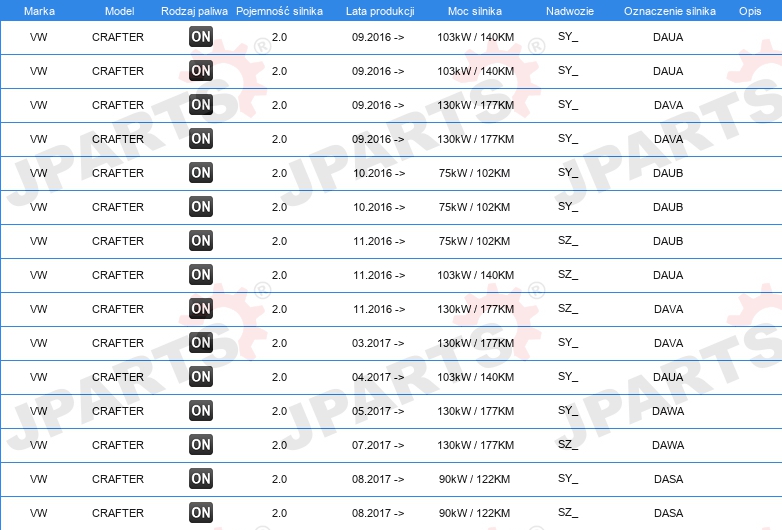This screenshot has width=782, height=530.
Task: Click the ON badge in the 11.2016 103kW row
Action: [x=201, y=274]
